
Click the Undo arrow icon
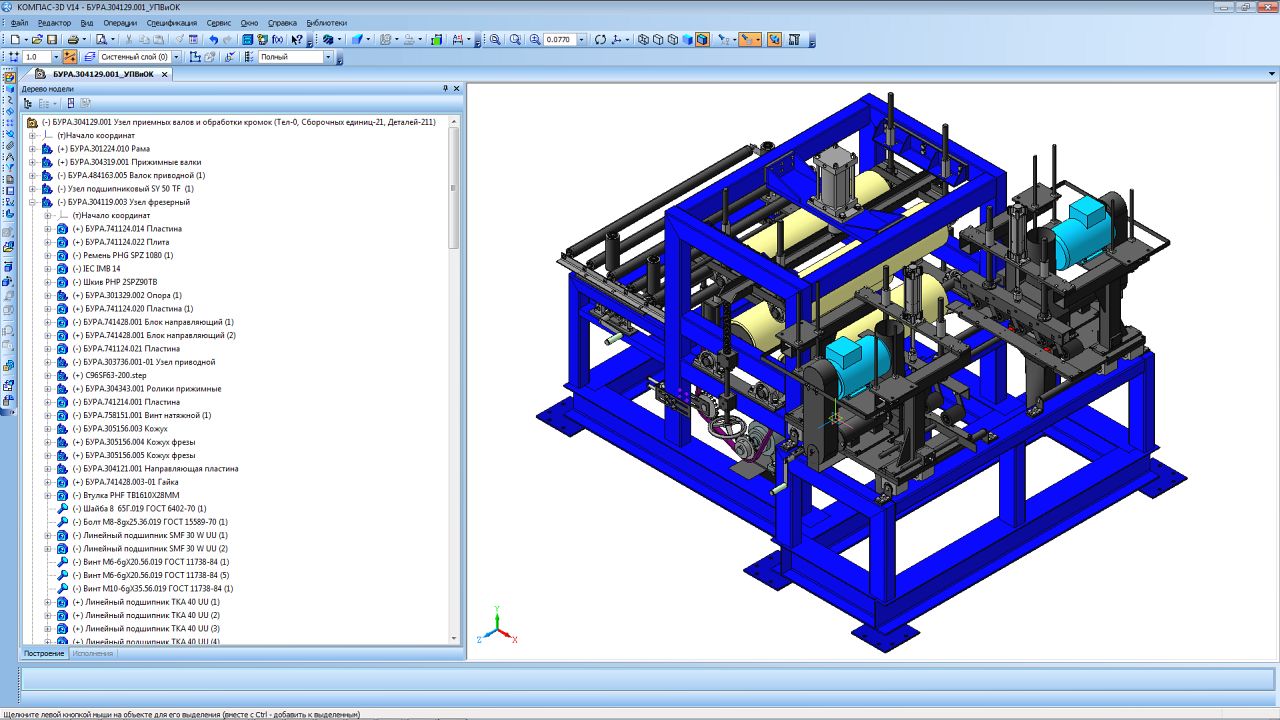(x=214, y=40)
